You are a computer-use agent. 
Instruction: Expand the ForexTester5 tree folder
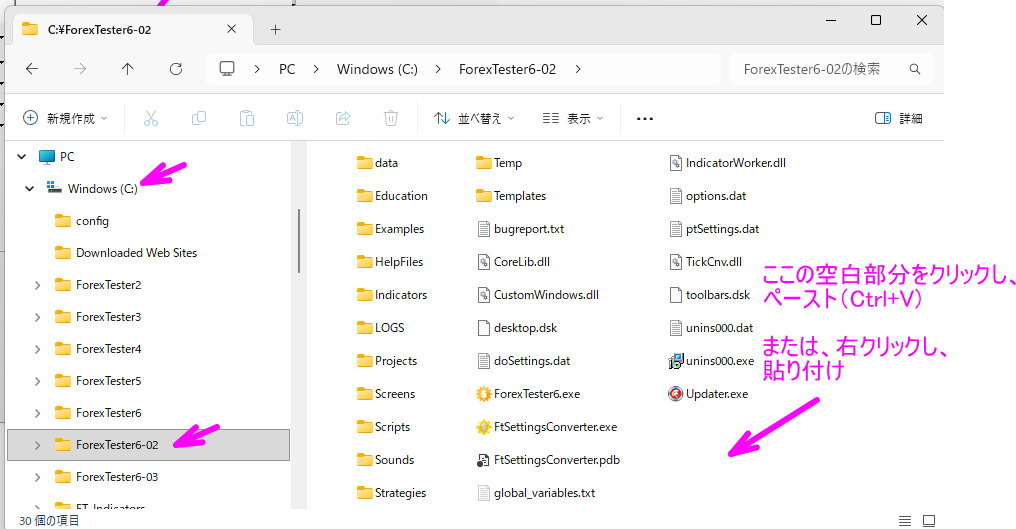point(38,381)
